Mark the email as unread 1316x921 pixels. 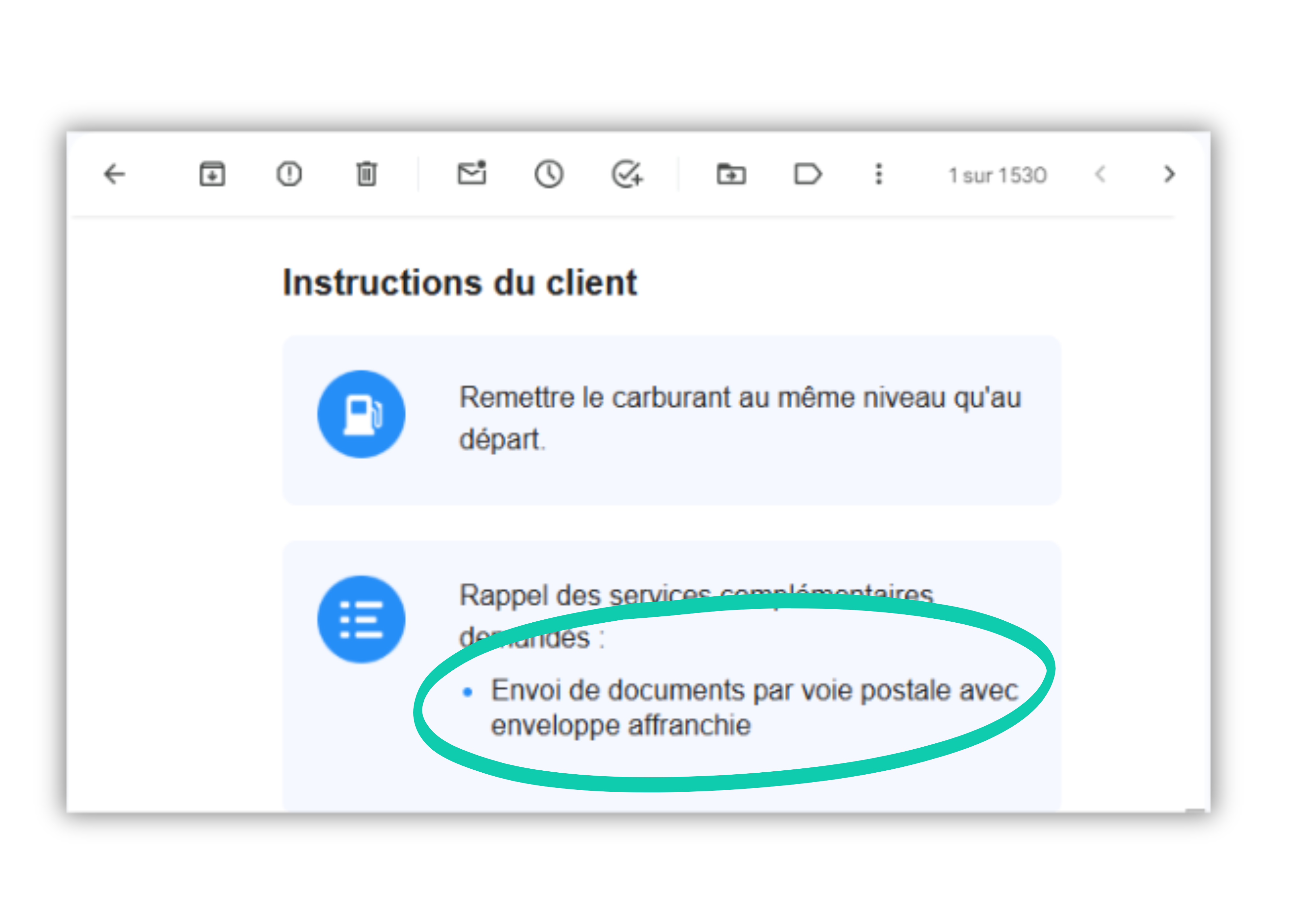(x=472, y=172)
